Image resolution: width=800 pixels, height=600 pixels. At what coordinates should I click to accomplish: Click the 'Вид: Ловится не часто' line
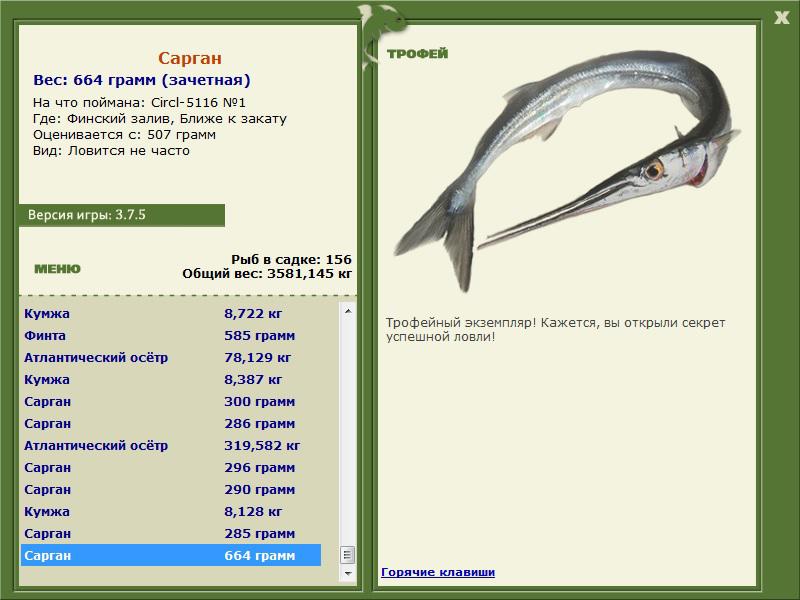point(111,151)
